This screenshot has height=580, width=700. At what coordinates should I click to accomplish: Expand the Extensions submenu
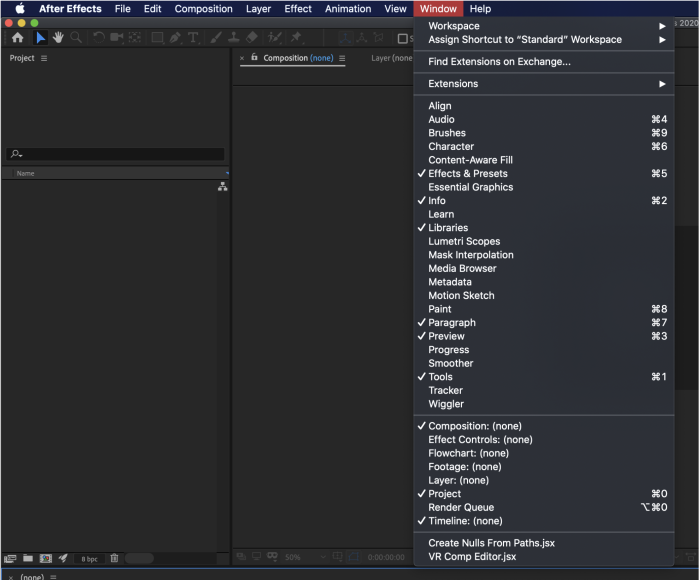[544, 83]
